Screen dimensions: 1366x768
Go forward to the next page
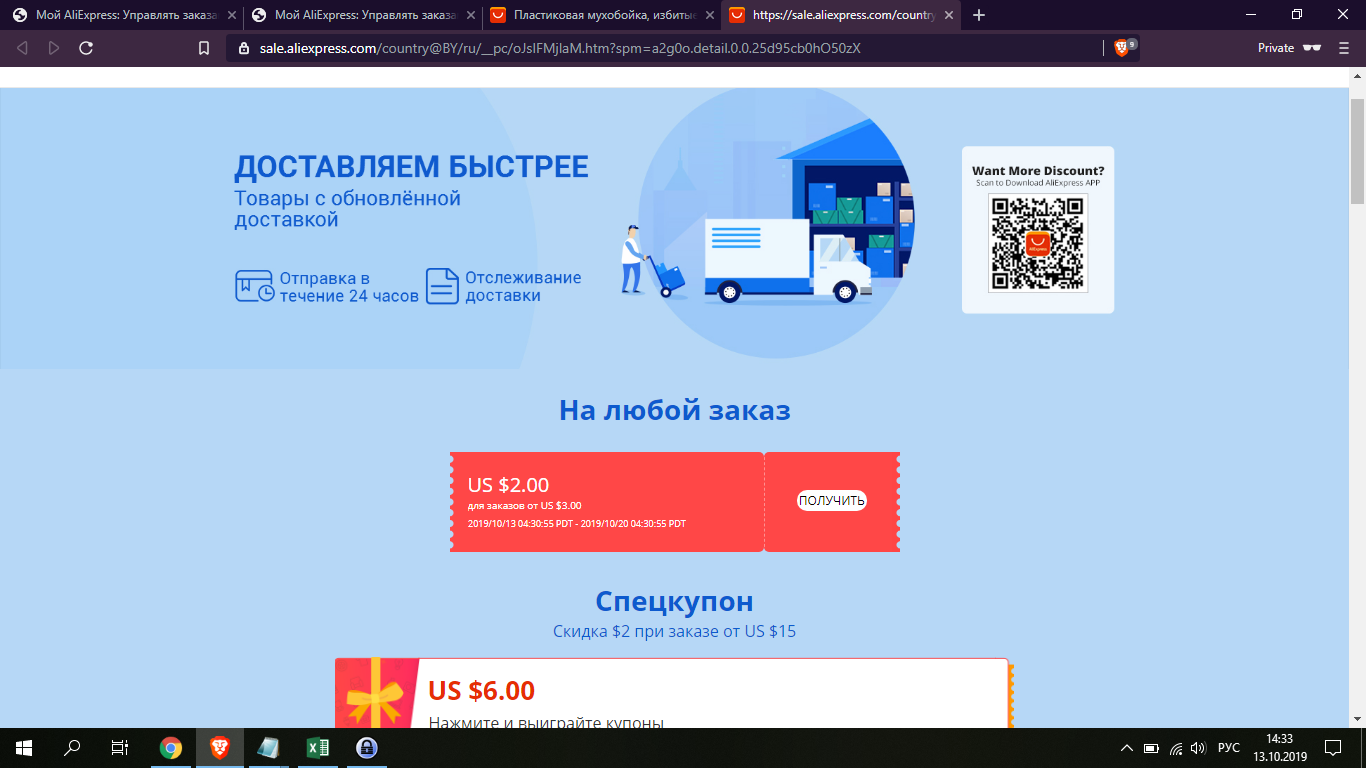pos(54,48)
